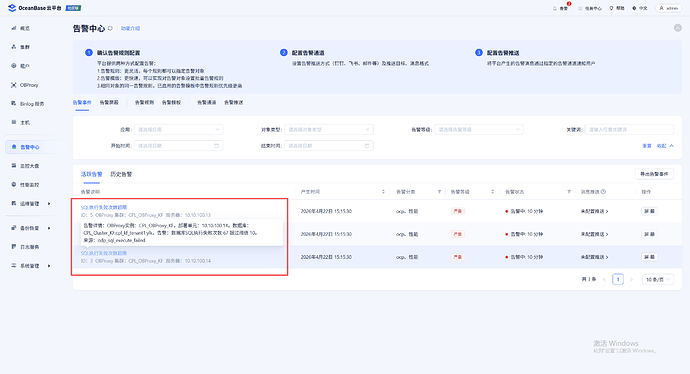
Task: Open the admin user menu
Action: click(x=668, y=8)
